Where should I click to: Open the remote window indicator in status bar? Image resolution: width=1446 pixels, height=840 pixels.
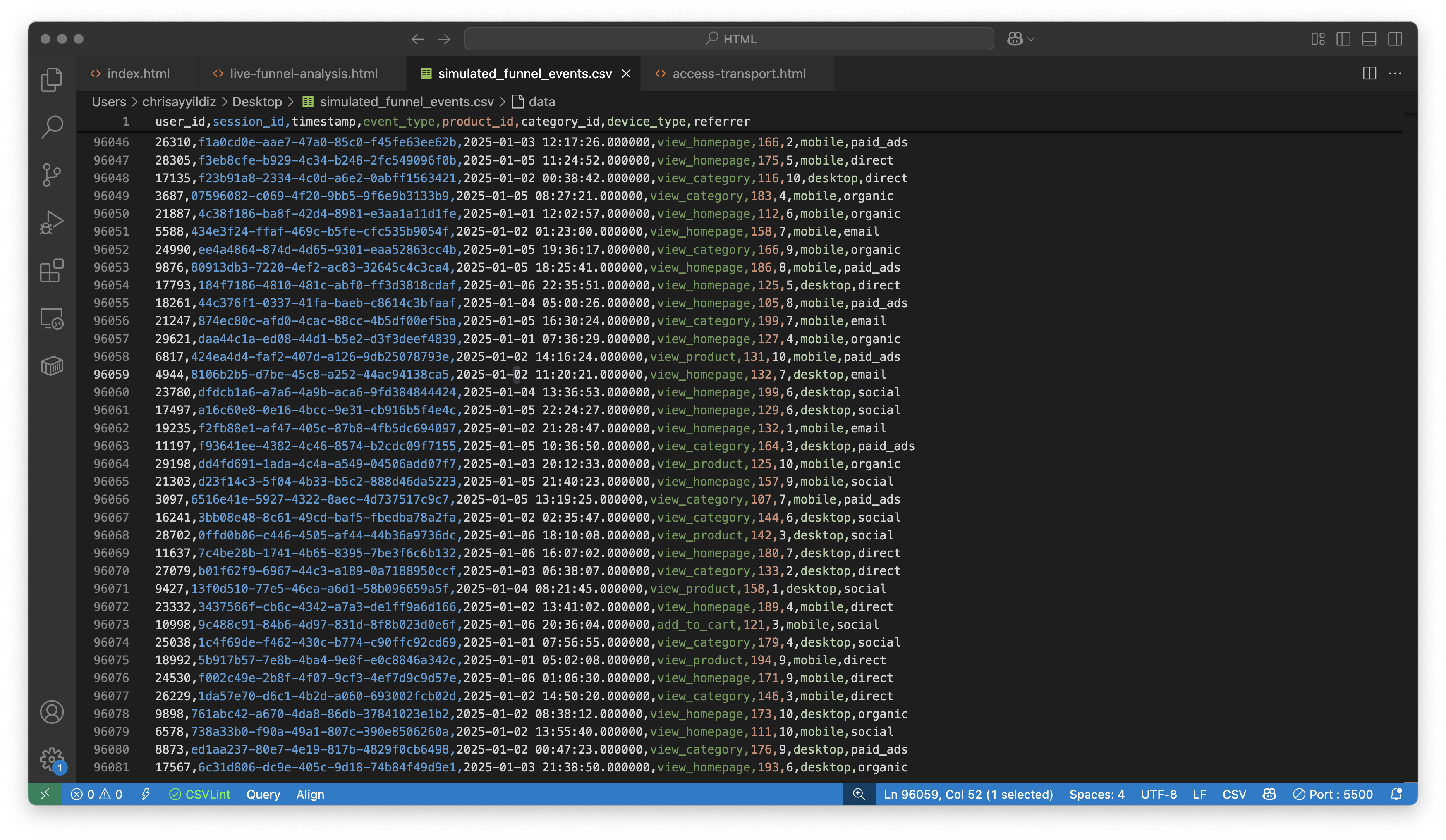pyautogui.click(x=45, y=794)
